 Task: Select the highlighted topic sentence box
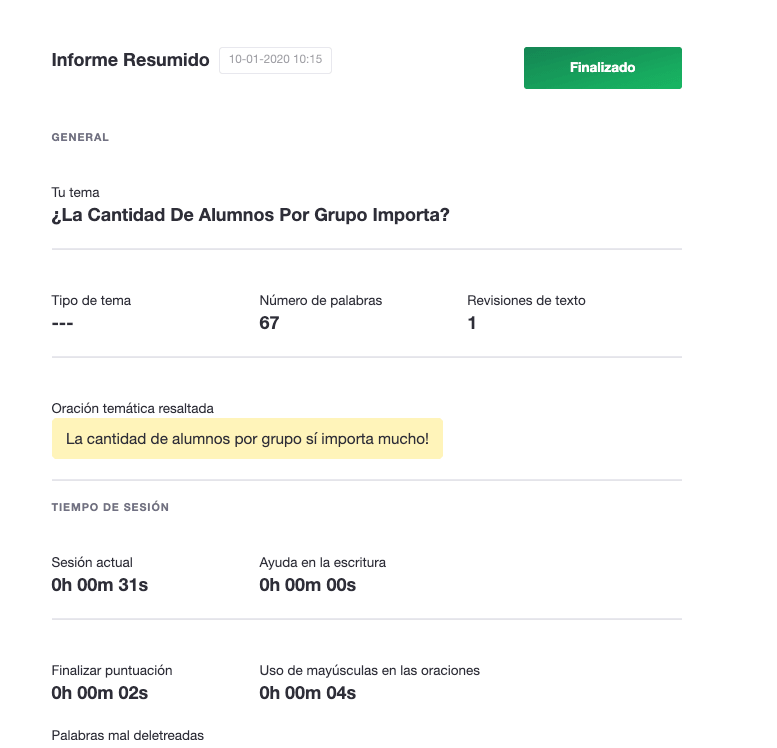click(247, 439)
